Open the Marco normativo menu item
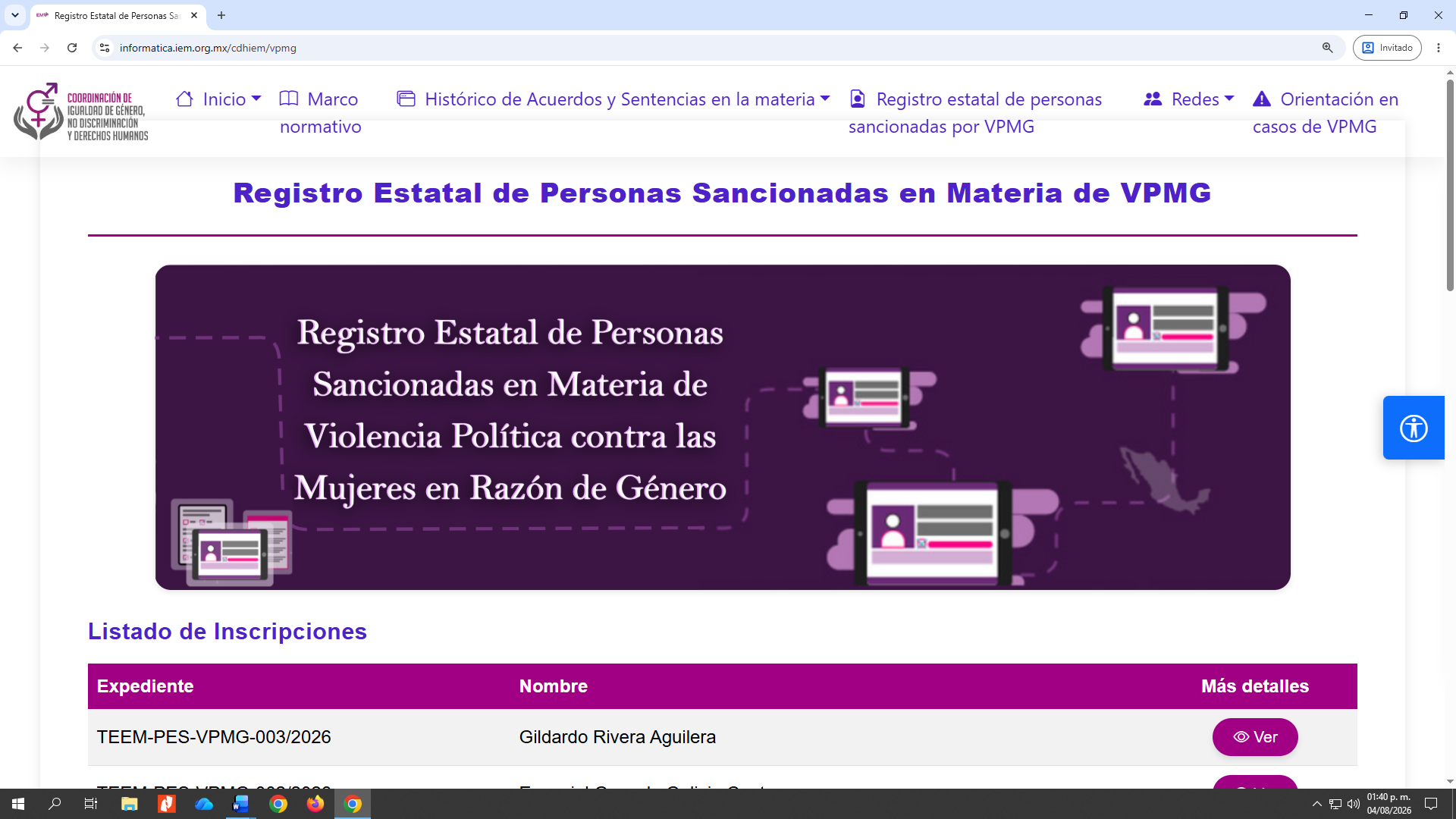 (x=320, y=113)
